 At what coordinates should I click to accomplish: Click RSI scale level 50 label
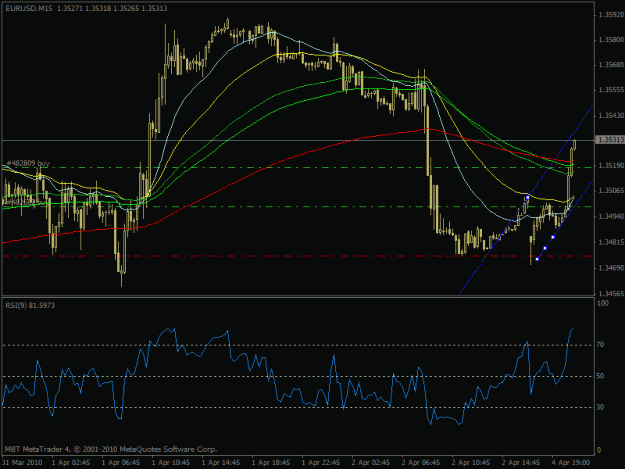(601, 376)
